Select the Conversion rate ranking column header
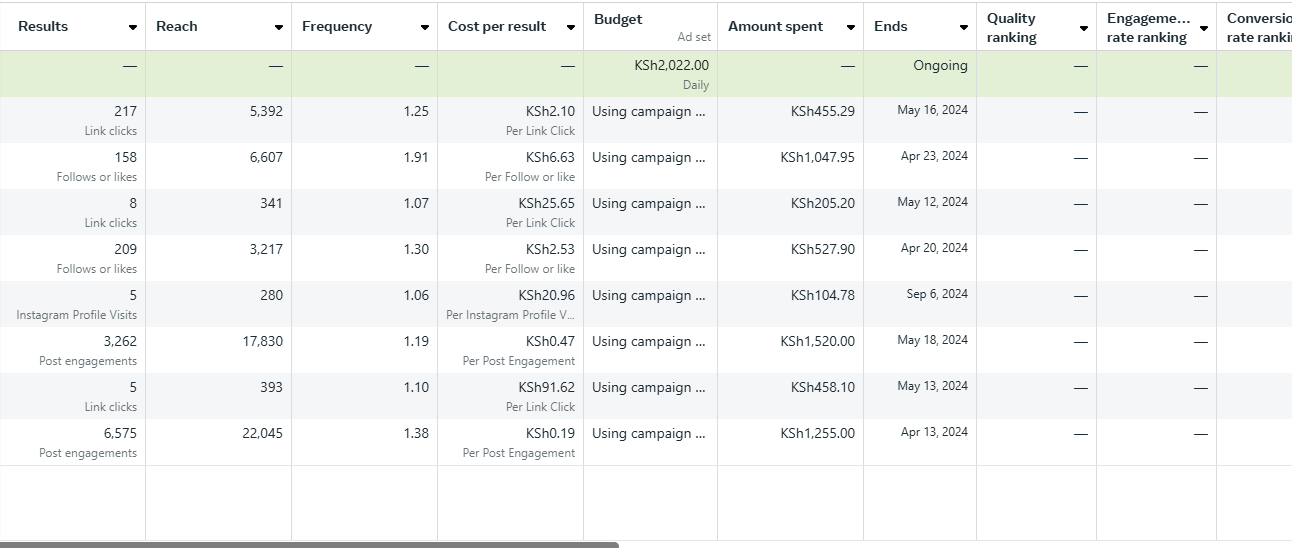 tap(1258, 28)
